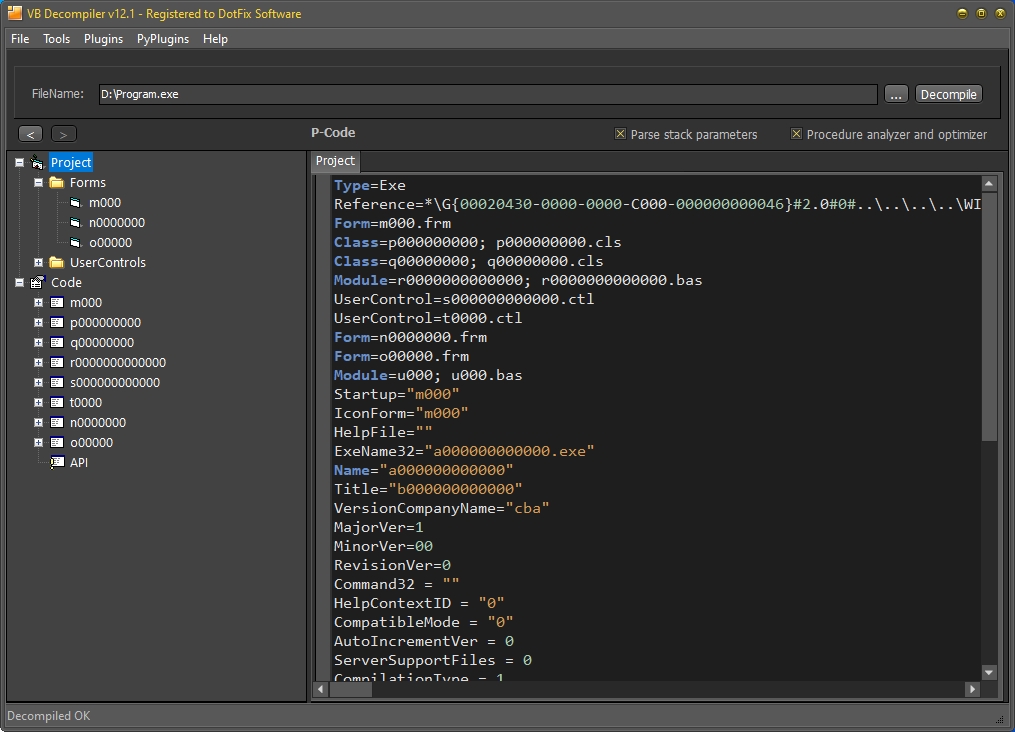Expand the q00000000 code node

tap(38, 342)
